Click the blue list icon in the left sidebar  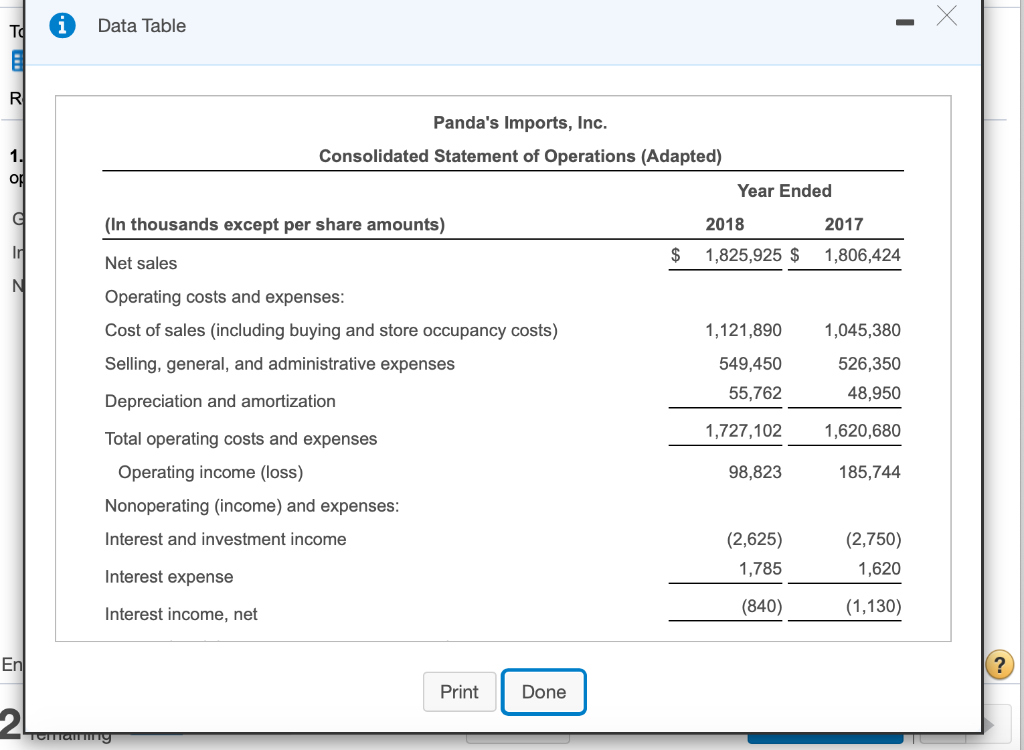[14, 61]
